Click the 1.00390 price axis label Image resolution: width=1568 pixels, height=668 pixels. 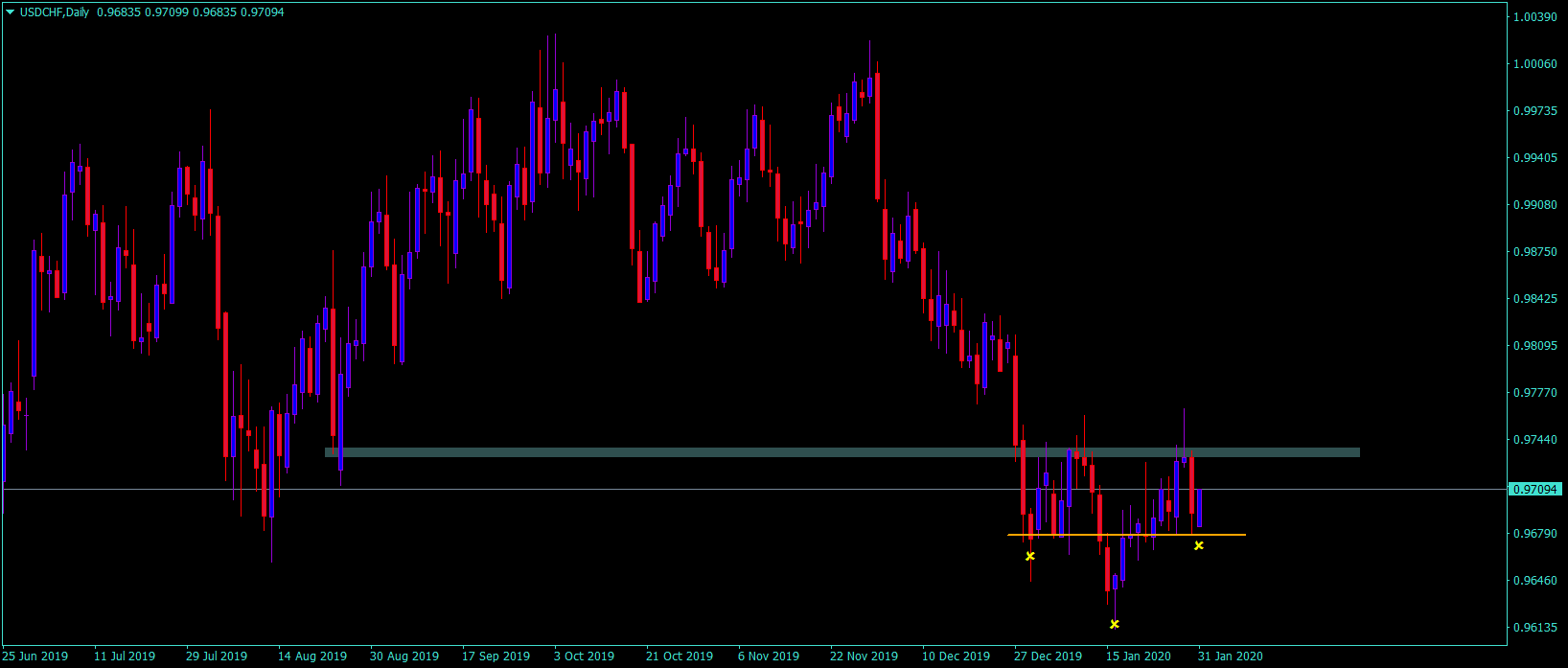[x=1534, y=17]
